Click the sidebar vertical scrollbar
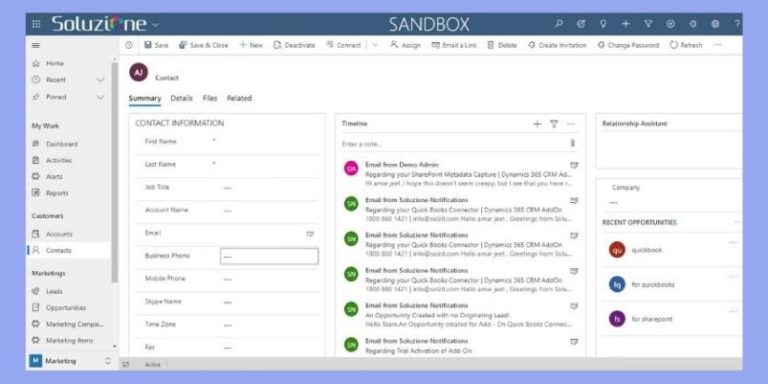The height and width of the screenshot is (384, 768). click(x=115, y=171)
